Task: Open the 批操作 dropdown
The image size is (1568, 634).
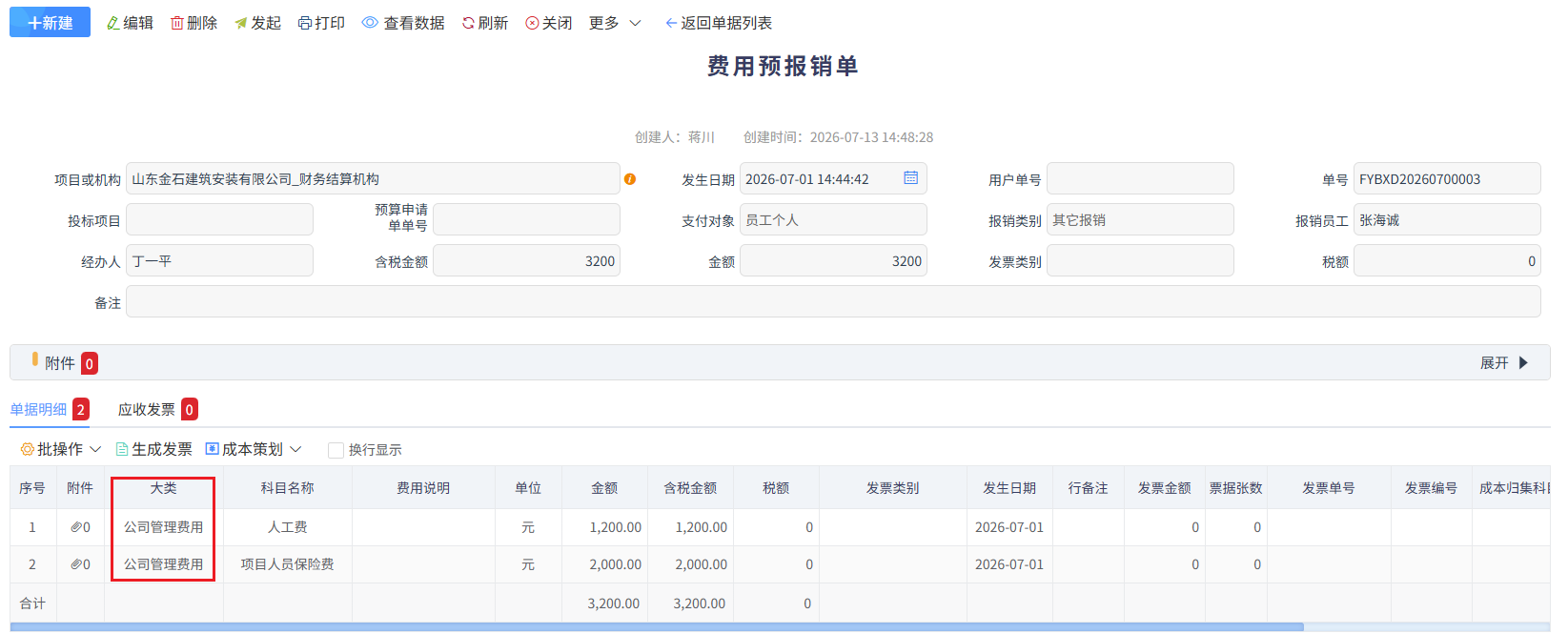Action: point(61,449)
